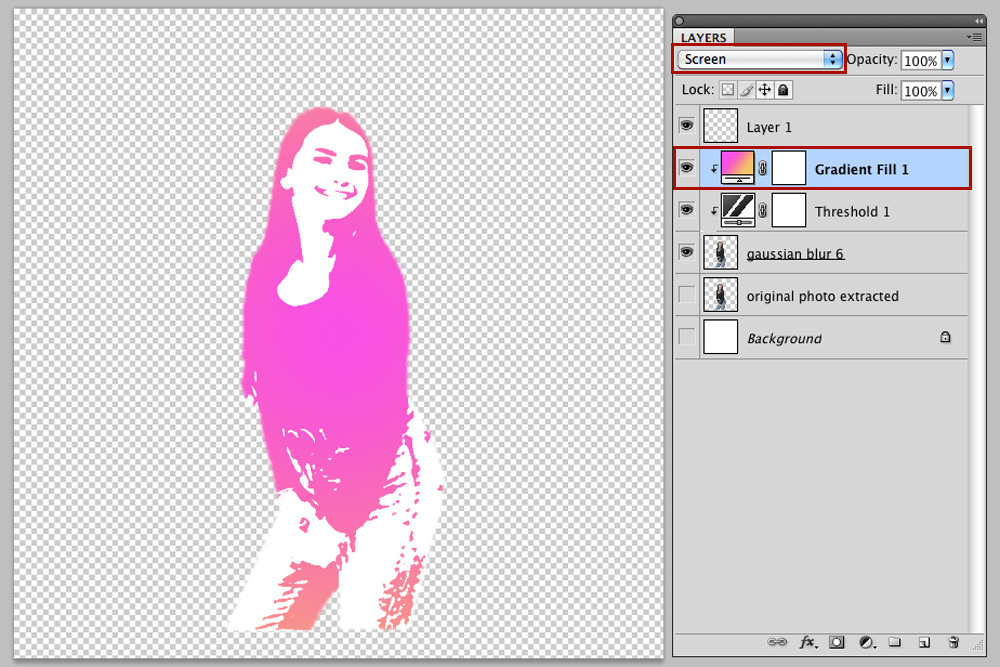Click the Layers panel resize grip
Viewport: 1000px width, 667px height.
tap(978, 646)
